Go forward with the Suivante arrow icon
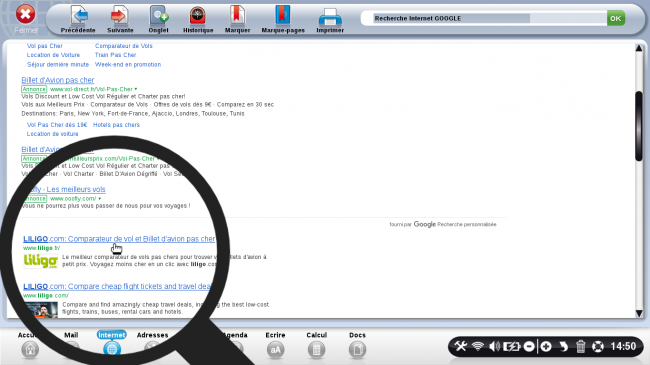 120,16
